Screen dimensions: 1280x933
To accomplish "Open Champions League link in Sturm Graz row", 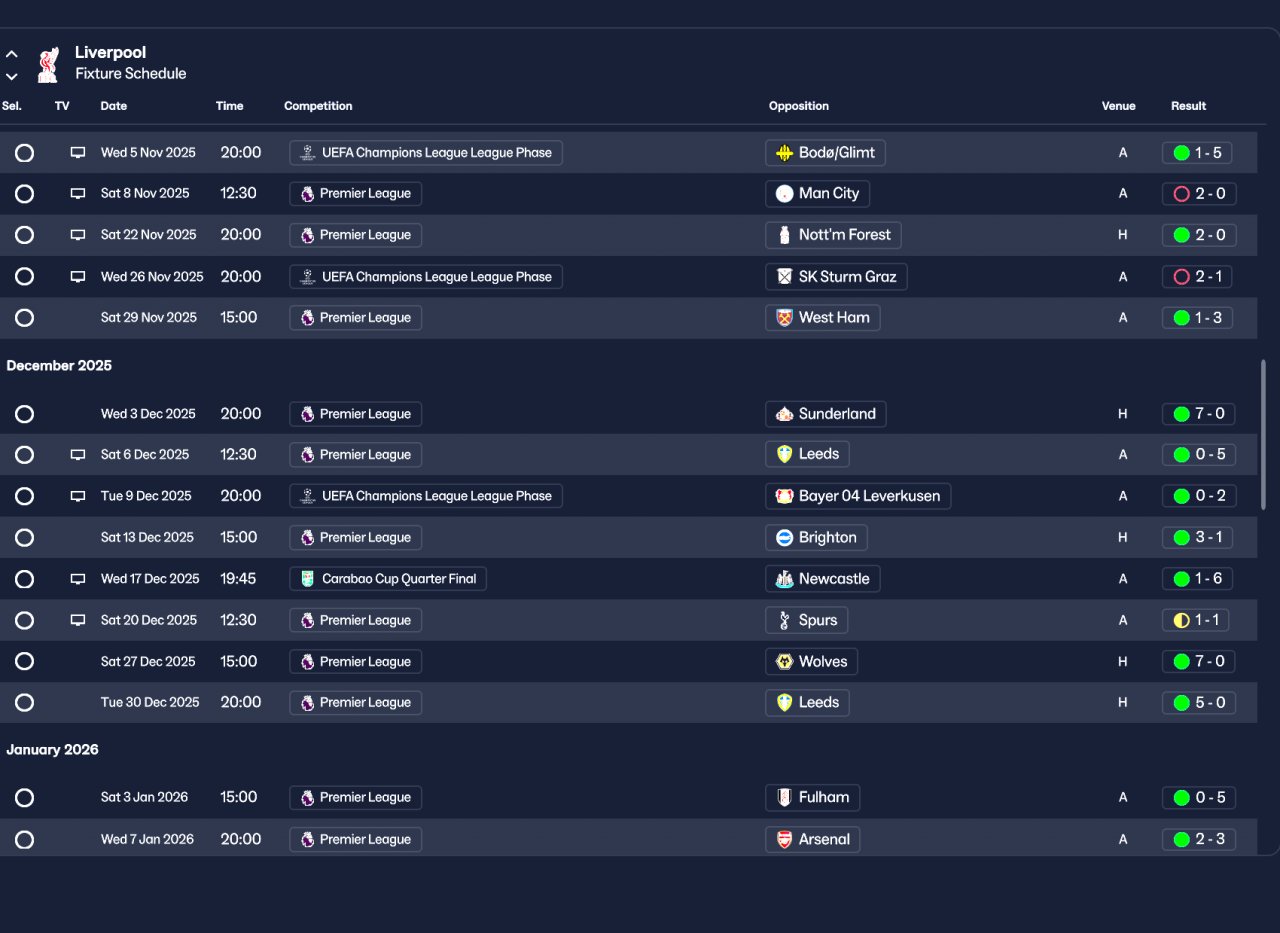I will pos(426,277).
